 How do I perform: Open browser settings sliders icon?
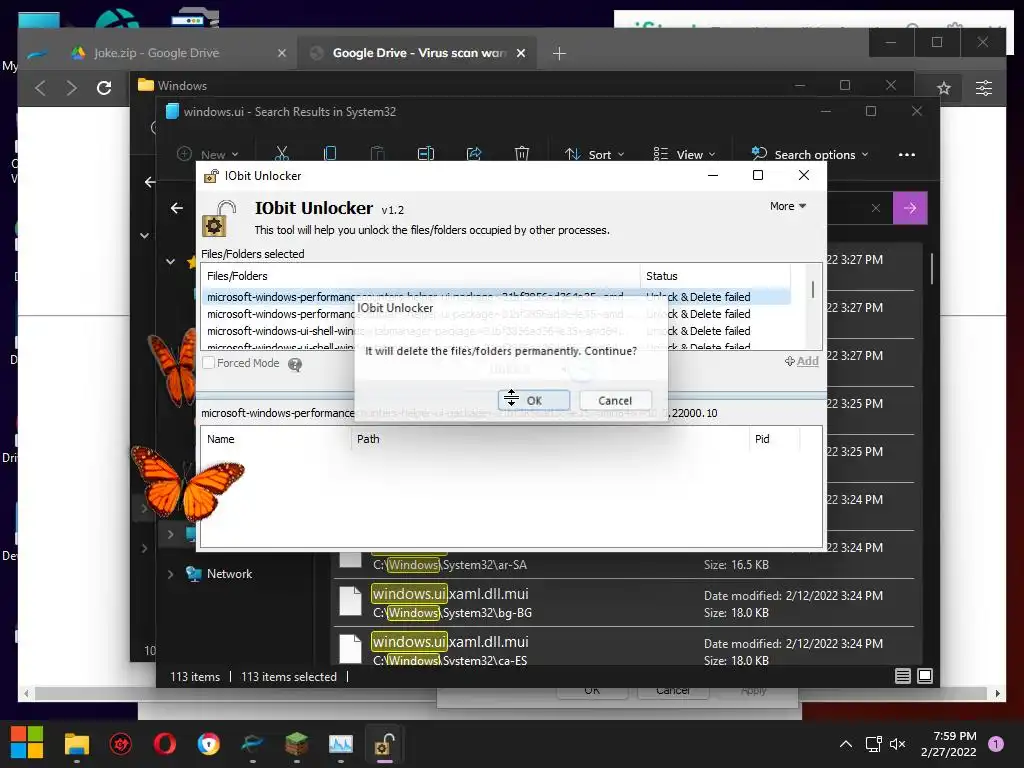click(984, 88)
